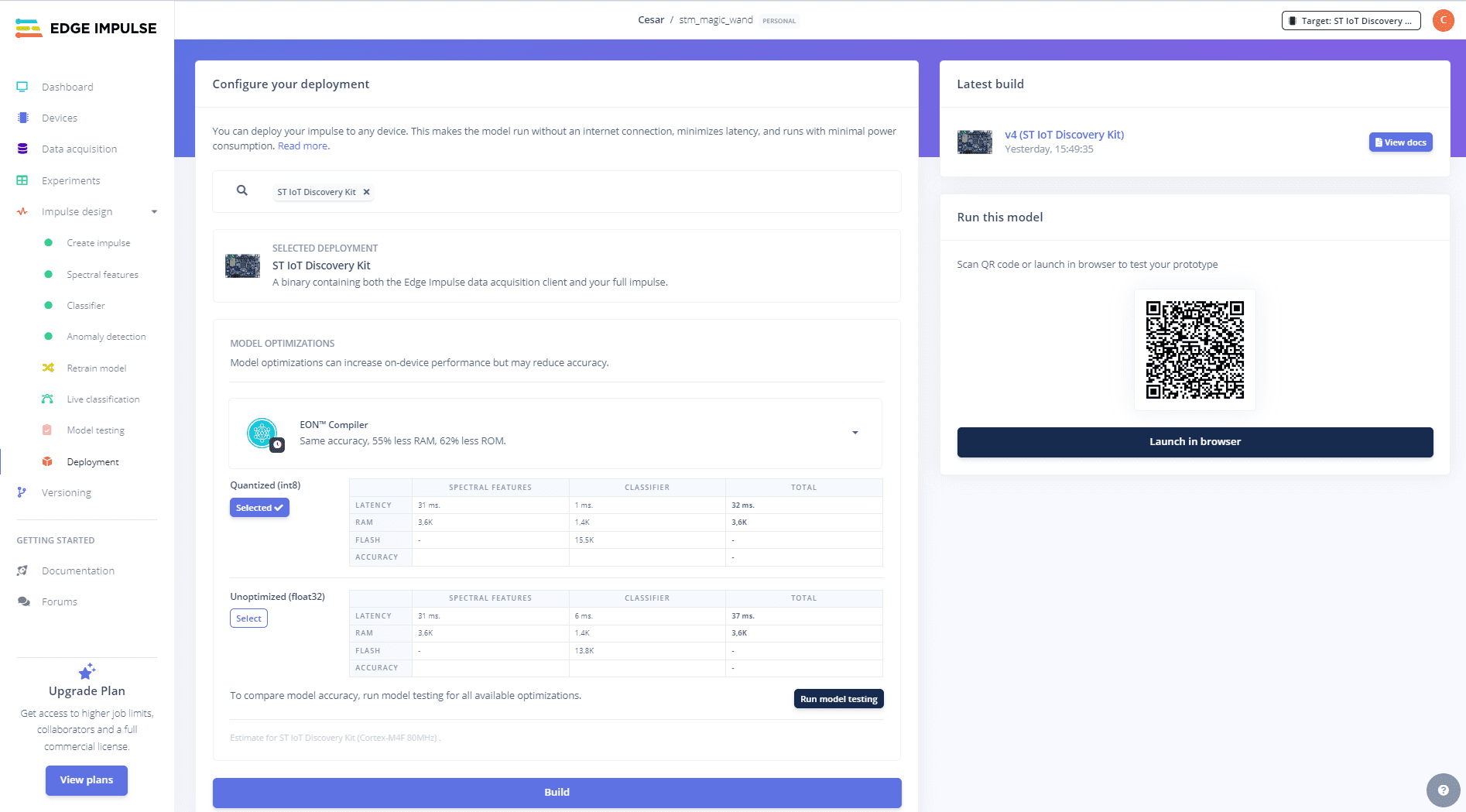This screenshot has width=1466, height=812.
Task: Open Live classification
Action: [103, 399]
